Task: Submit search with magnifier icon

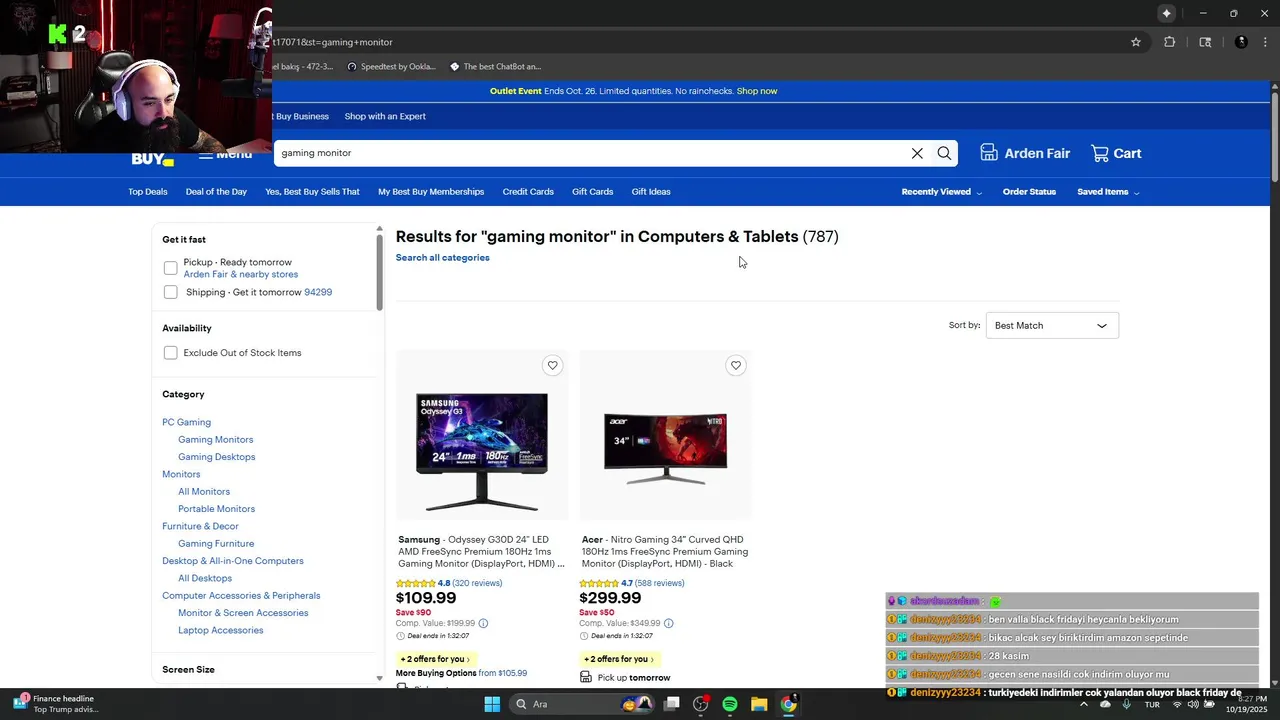Action: coord(944,153)
